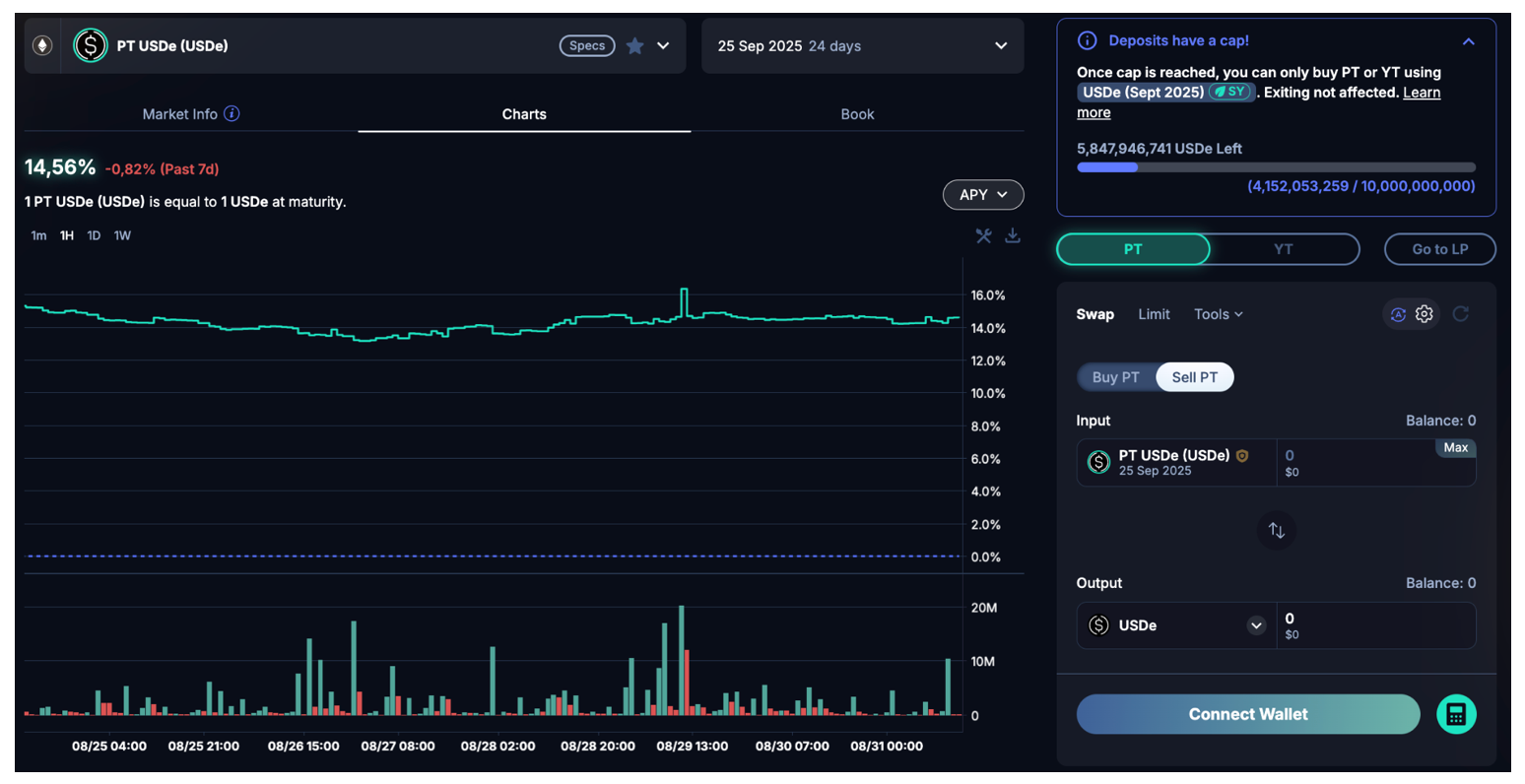Swap input and output arrows icon
This screenshot has height=784, width=1525.
[1276, 531]
